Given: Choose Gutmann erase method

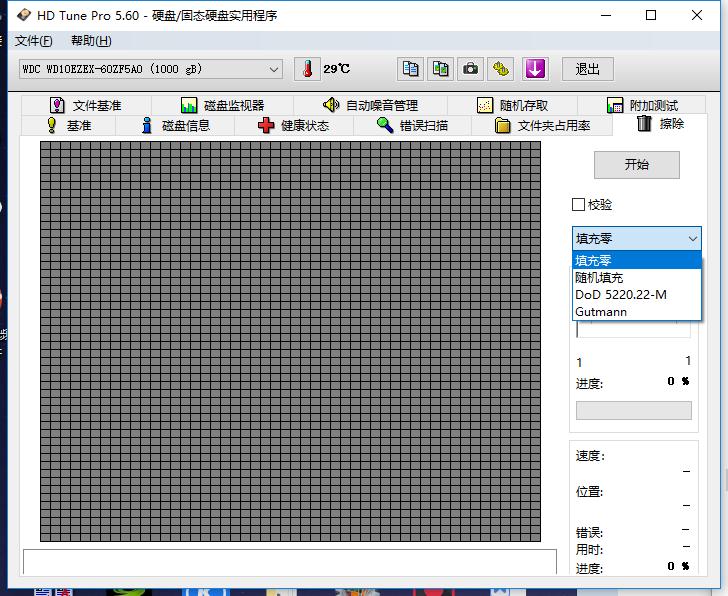Looking at the screenshot, I should click(637, 312).
